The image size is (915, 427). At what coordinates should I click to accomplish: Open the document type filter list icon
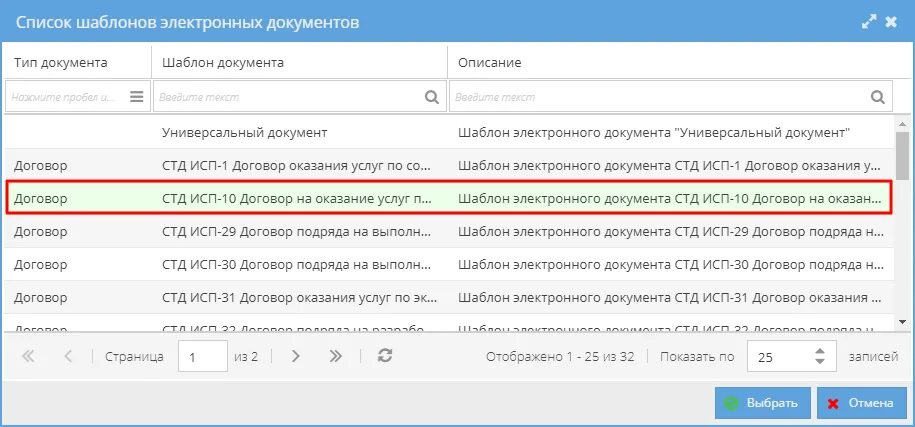(x=137, y=97)
